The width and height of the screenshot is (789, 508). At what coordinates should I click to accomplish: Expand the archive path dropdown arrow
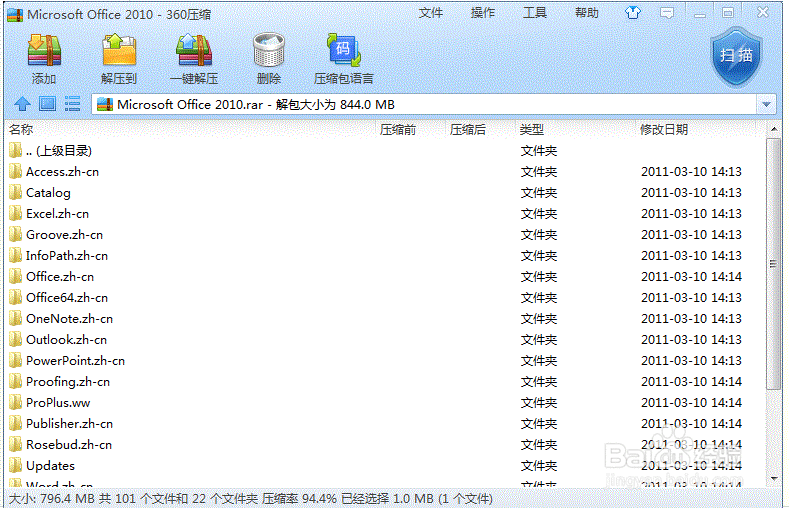766,105
